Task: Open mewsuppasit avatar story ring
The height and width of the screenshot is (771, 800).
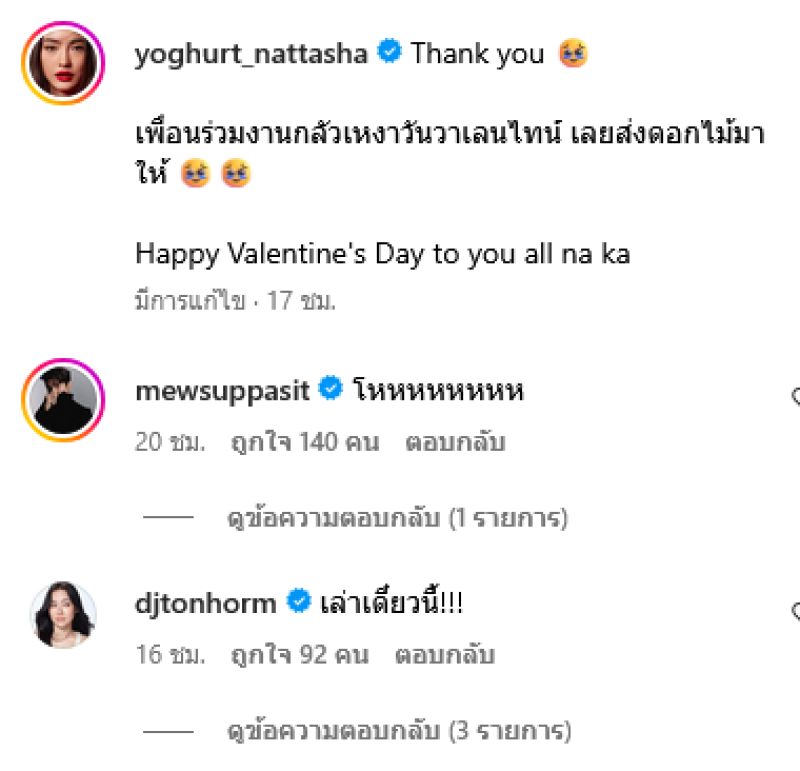Action: [x=63, y=400]
